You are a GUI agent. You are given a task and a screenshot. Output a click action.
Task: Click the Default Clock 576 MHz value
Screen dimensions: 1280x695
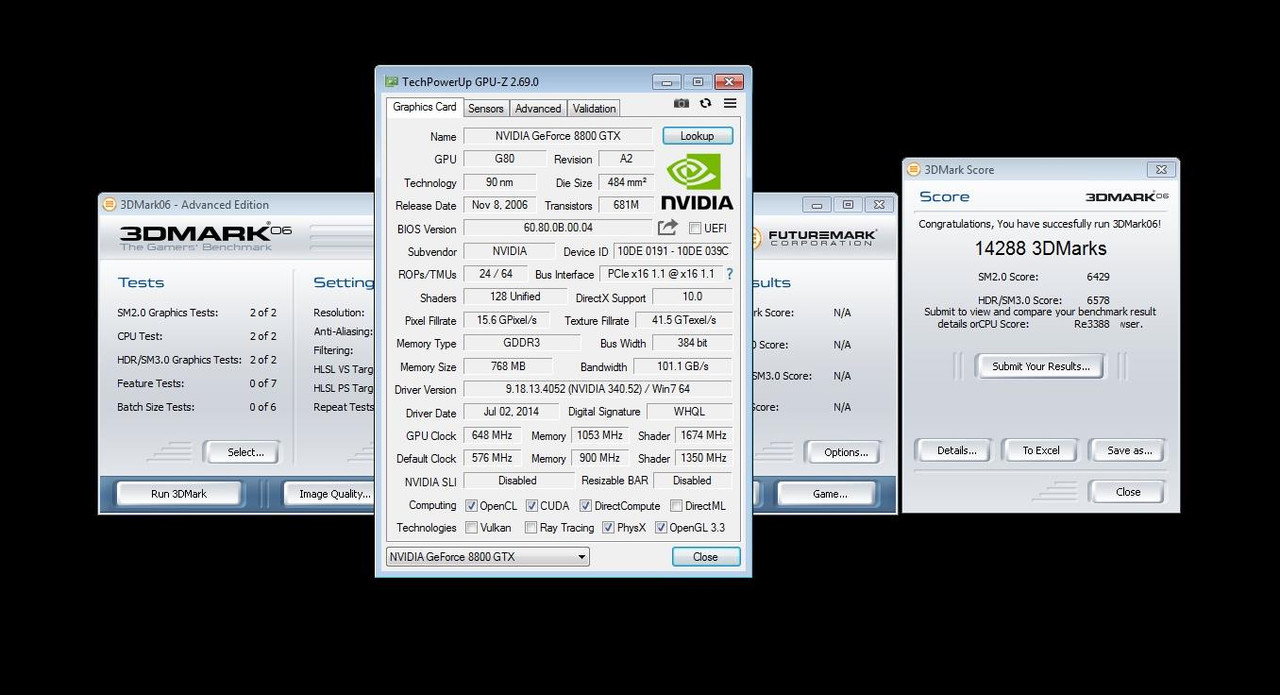point(491,458)
